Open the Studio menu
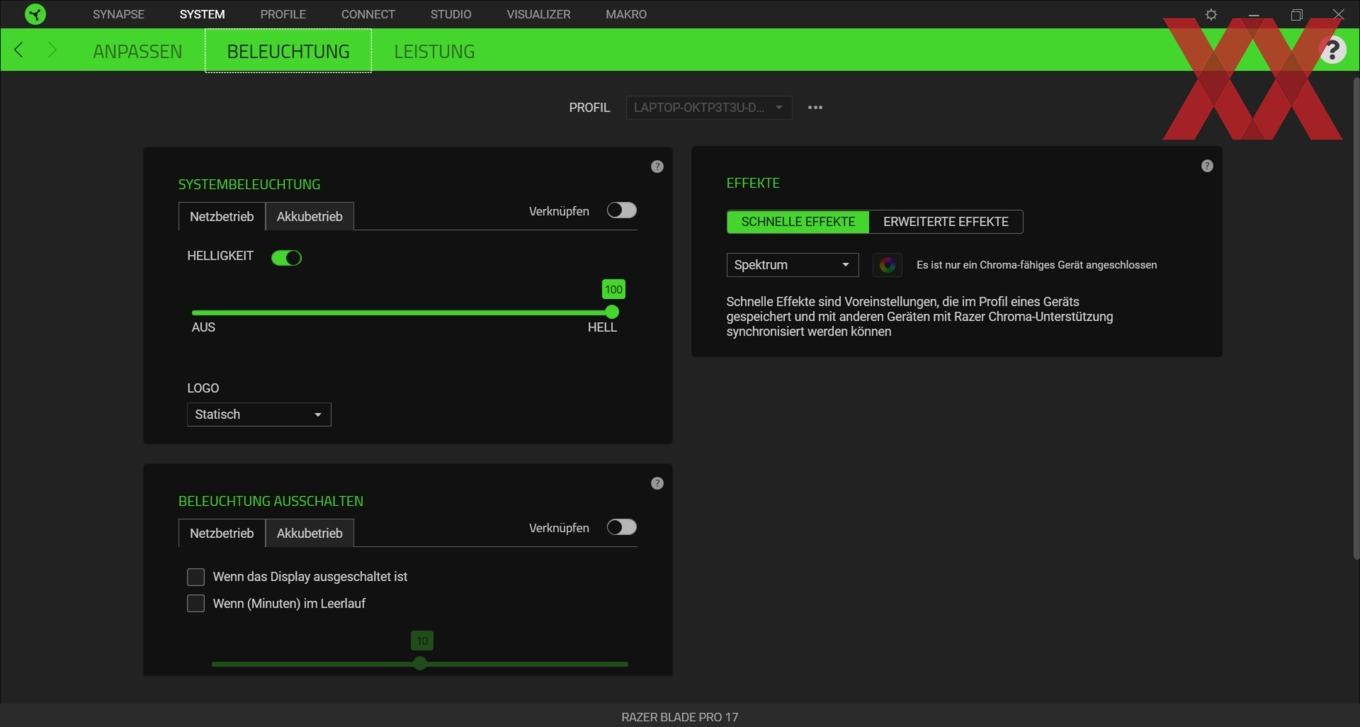Viewport: 1360px width, 727px height. tap(451, 14)
